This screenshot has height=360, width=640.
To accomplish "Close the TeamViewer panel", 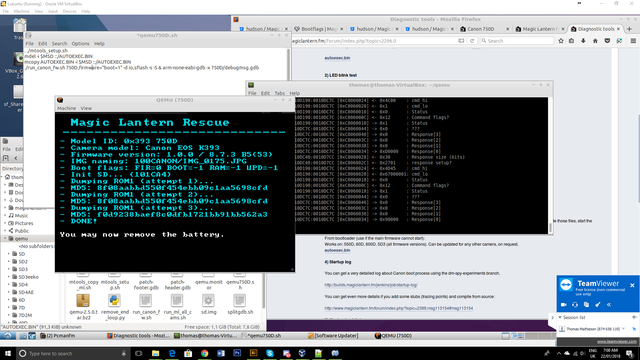I will [x=632, y=285].
